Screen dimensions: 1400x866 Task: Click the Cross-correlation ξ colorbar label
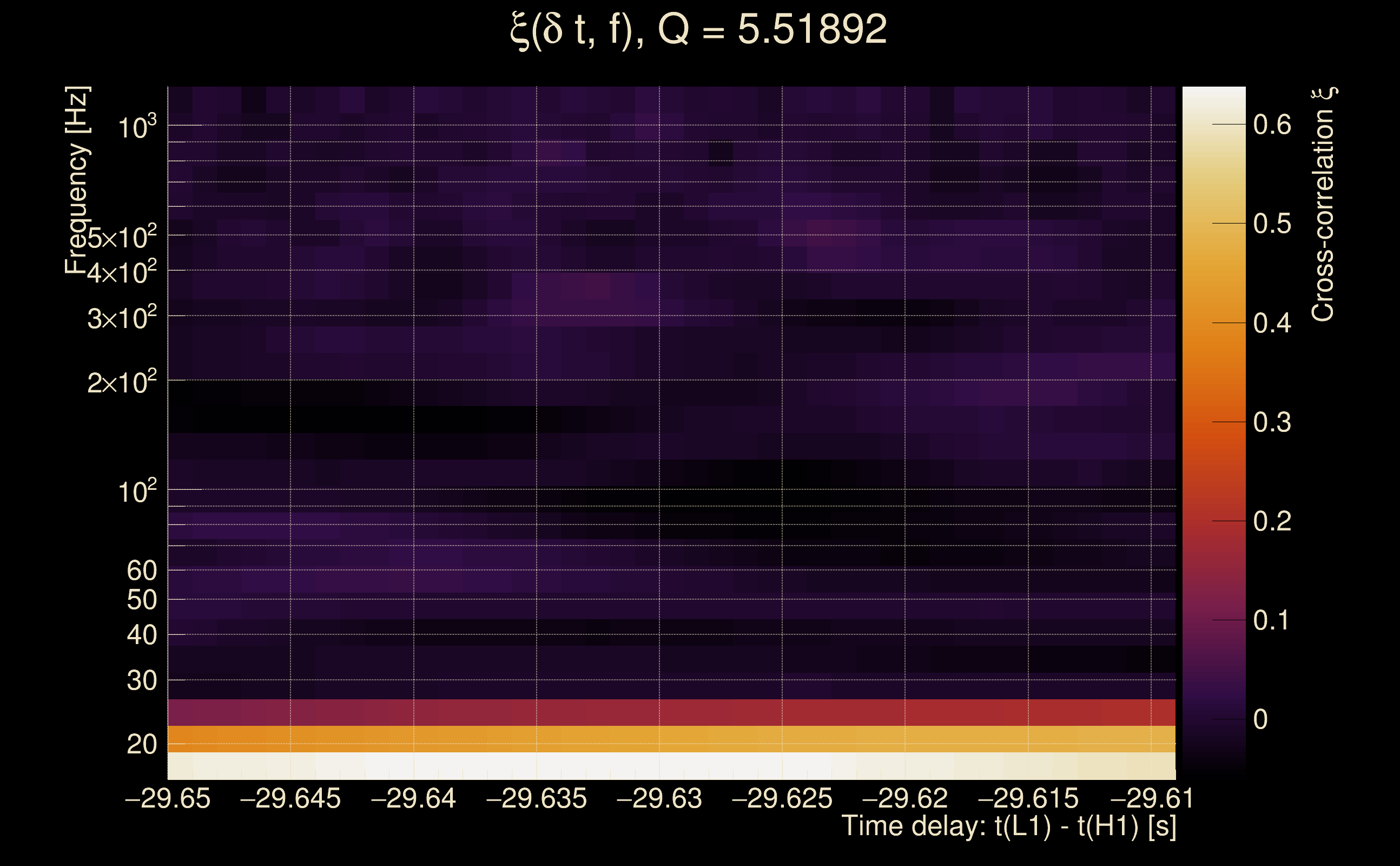1323,204
